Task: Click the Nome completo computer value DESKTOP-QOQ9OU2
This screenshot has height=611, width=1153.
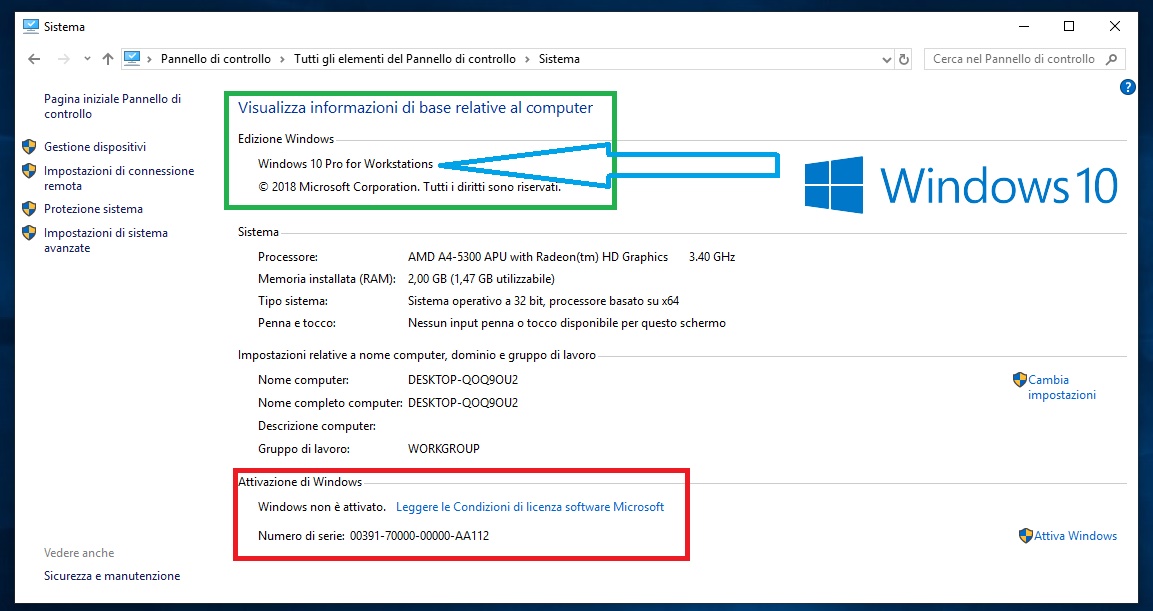Action: [x=463, y=403]
